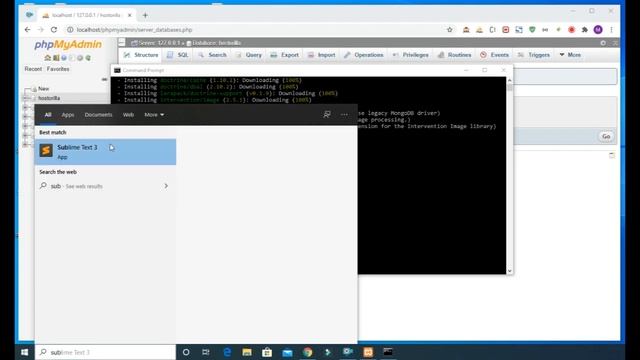Open the XAMPP icon on taskbar
Screen dimensions: 640x360
368,352
